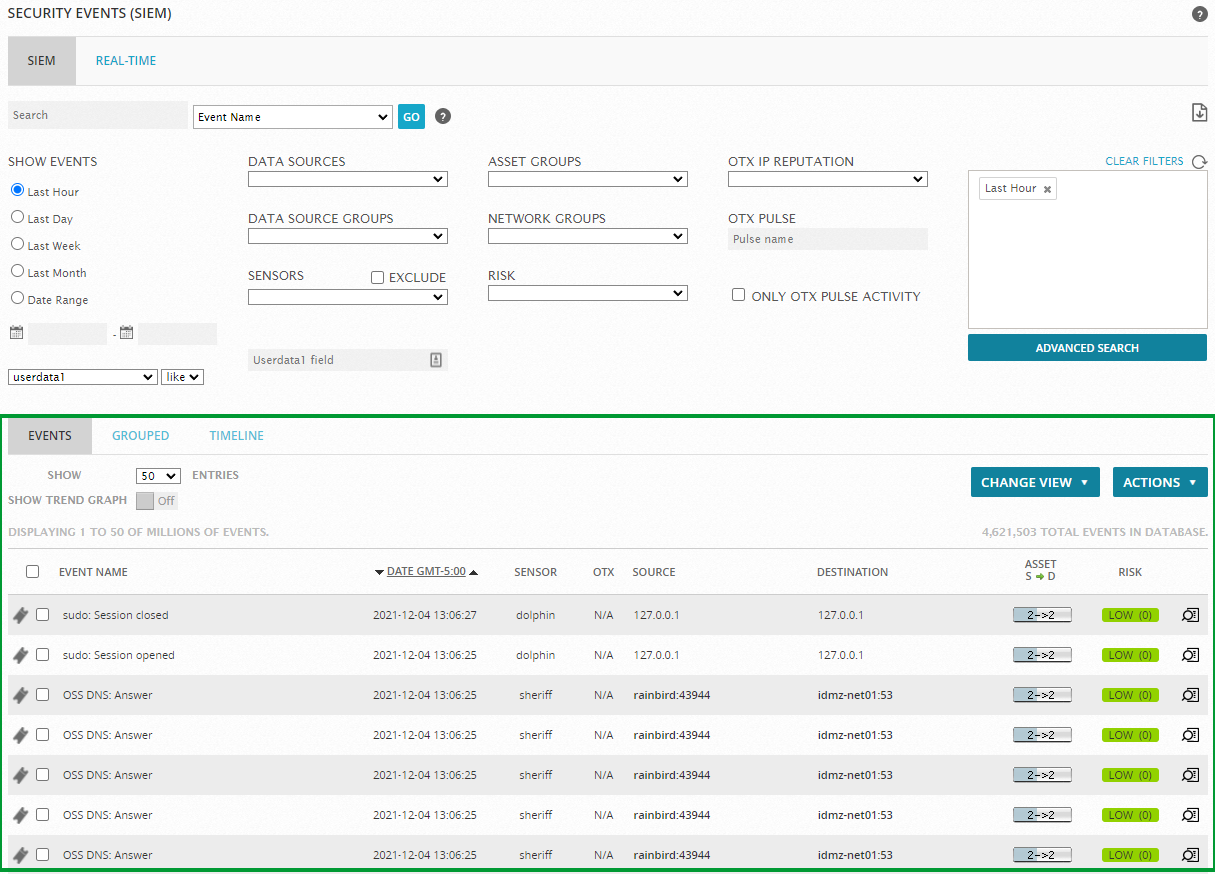Viewport: 1215px width, 874px height.
Task: Click the help icon beside GO button
Action: 443,117
